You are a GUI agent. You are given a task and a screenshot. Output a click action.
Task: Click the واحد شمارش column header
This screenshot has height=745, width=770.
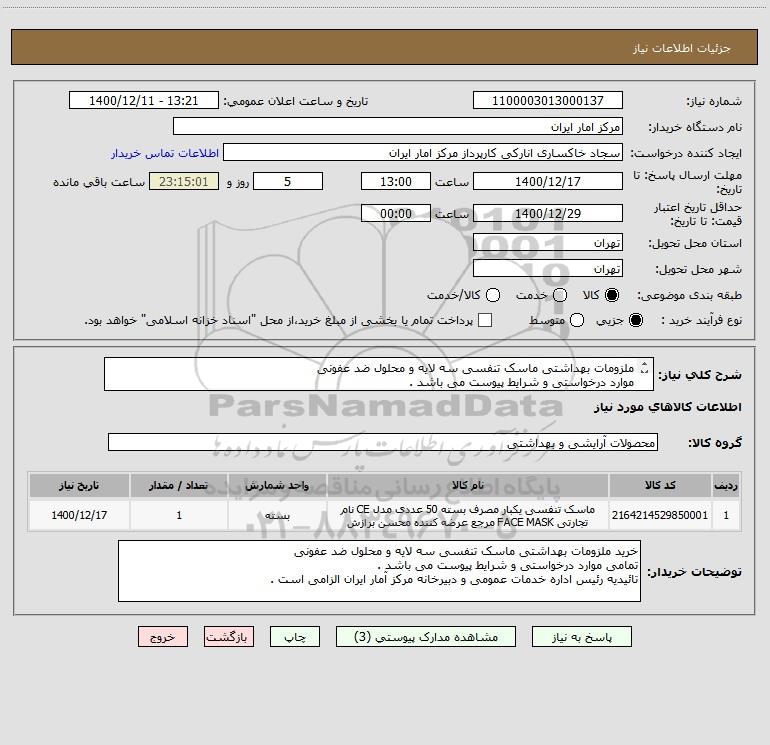tap(277, 485)
